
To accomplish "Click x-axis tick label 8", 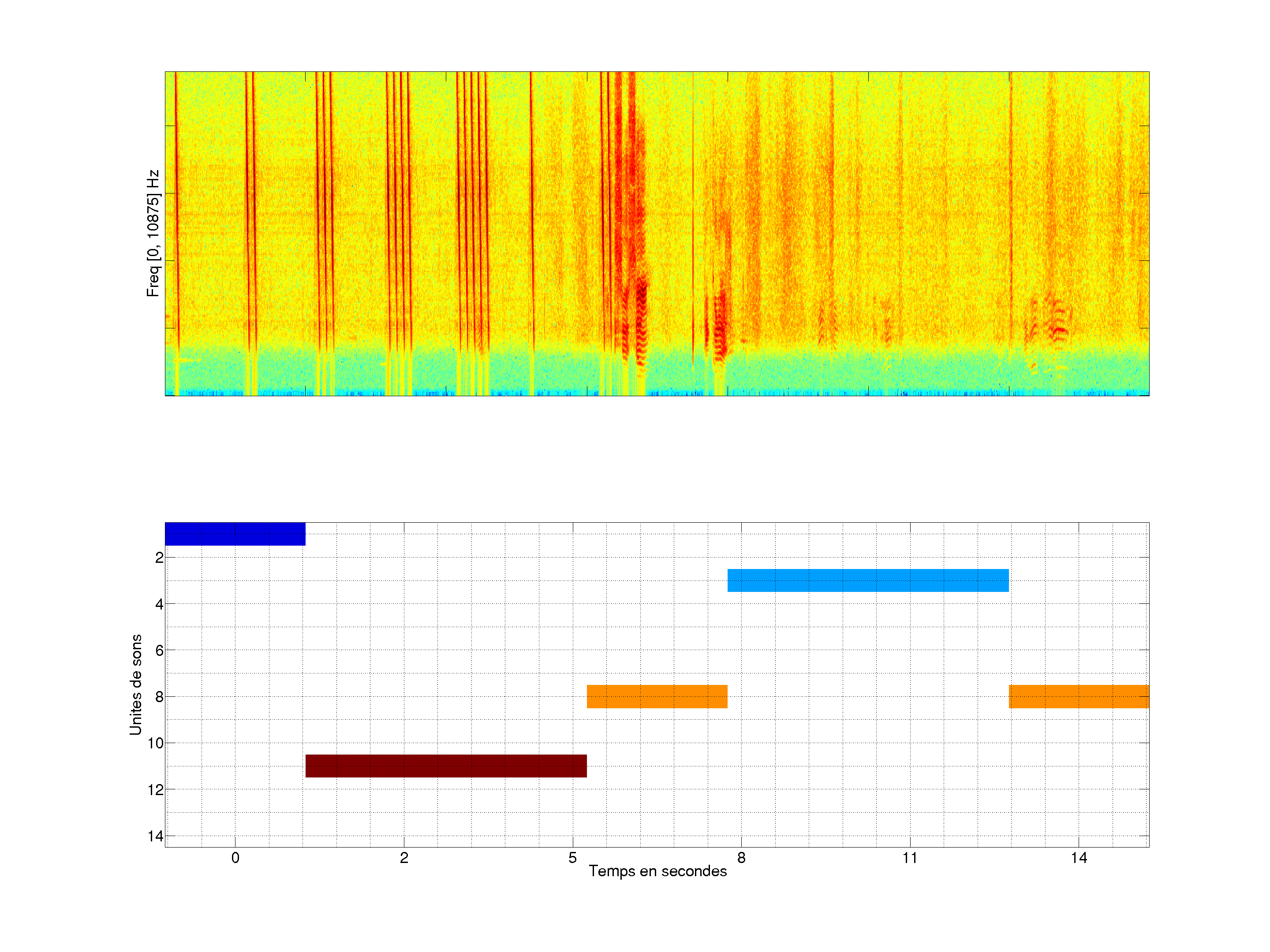I will click(x=741, y=858).
